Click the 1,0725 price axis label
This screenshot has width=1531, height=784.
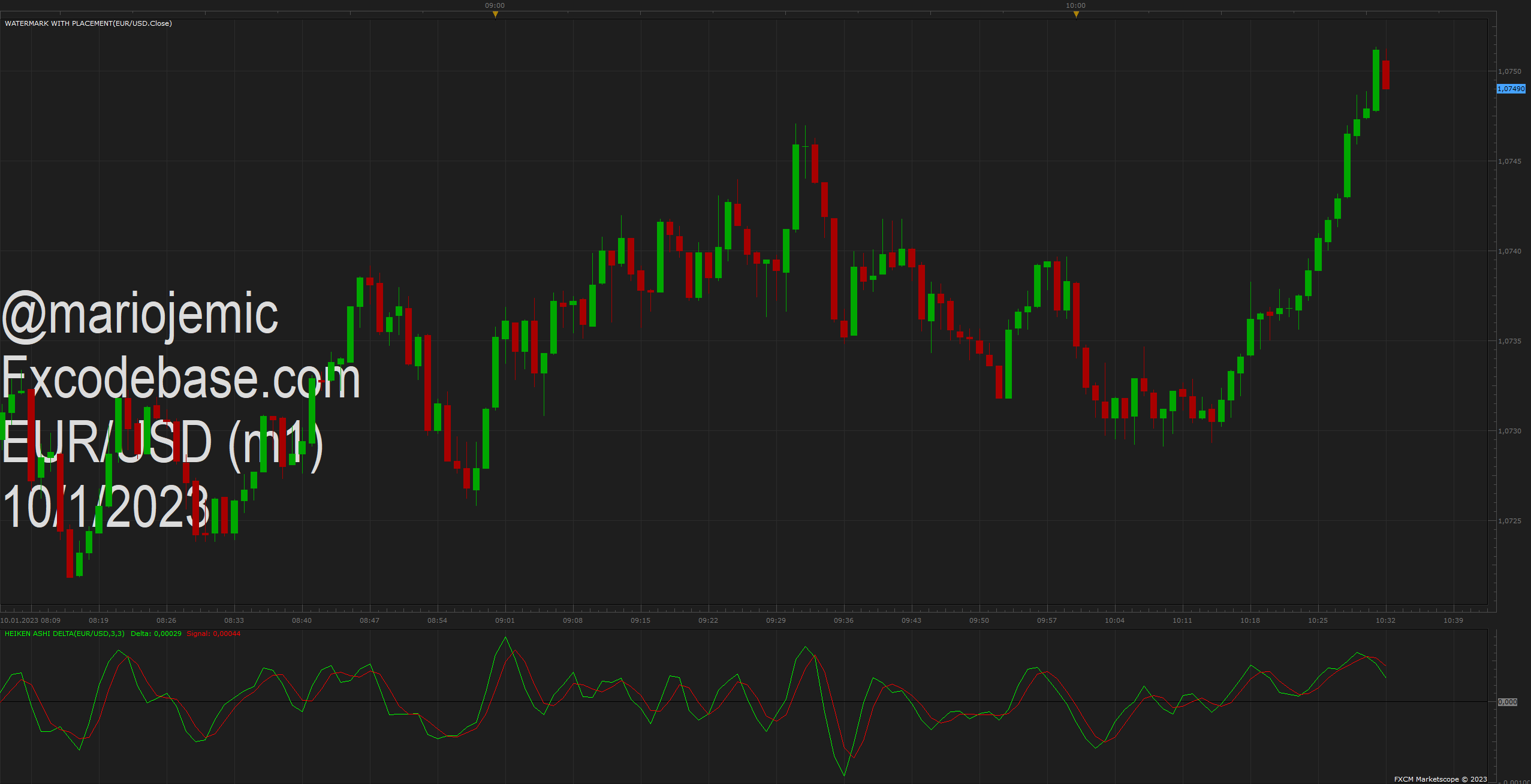1509,521
